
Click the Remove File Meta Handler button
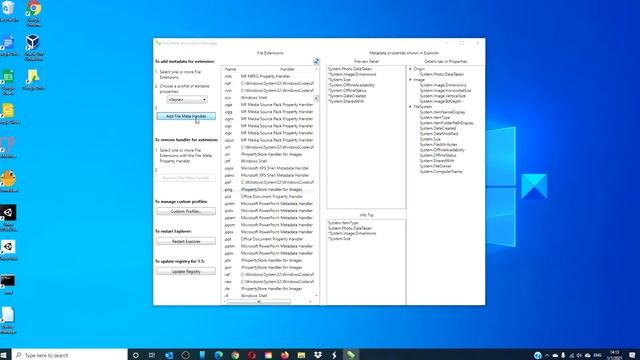pyautogui.click(x=186, y=178)
